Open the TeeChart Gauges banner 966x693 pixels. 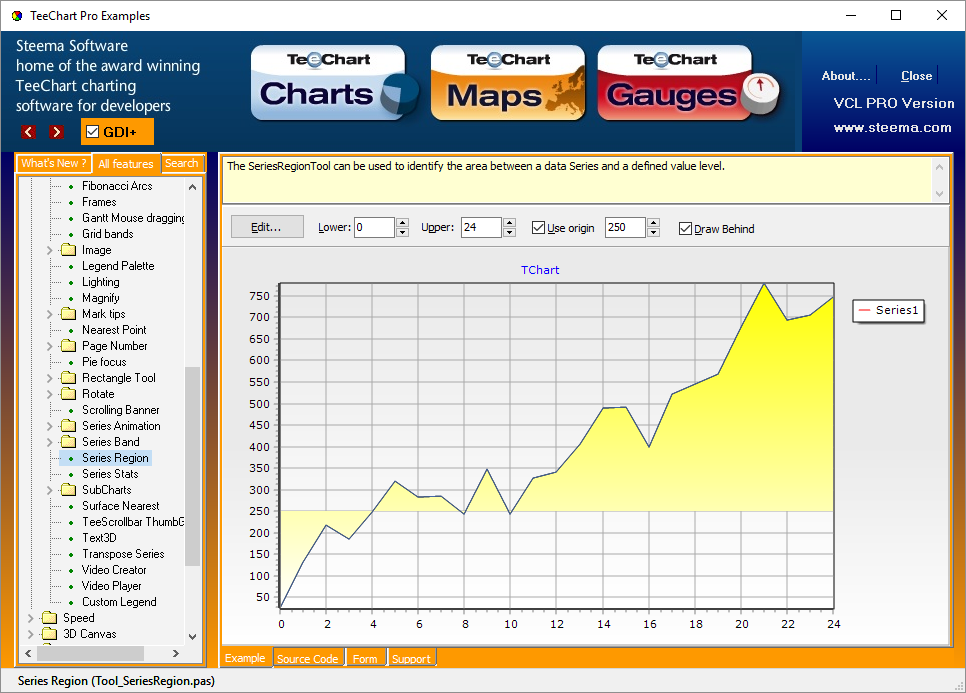tap(688, 83)
